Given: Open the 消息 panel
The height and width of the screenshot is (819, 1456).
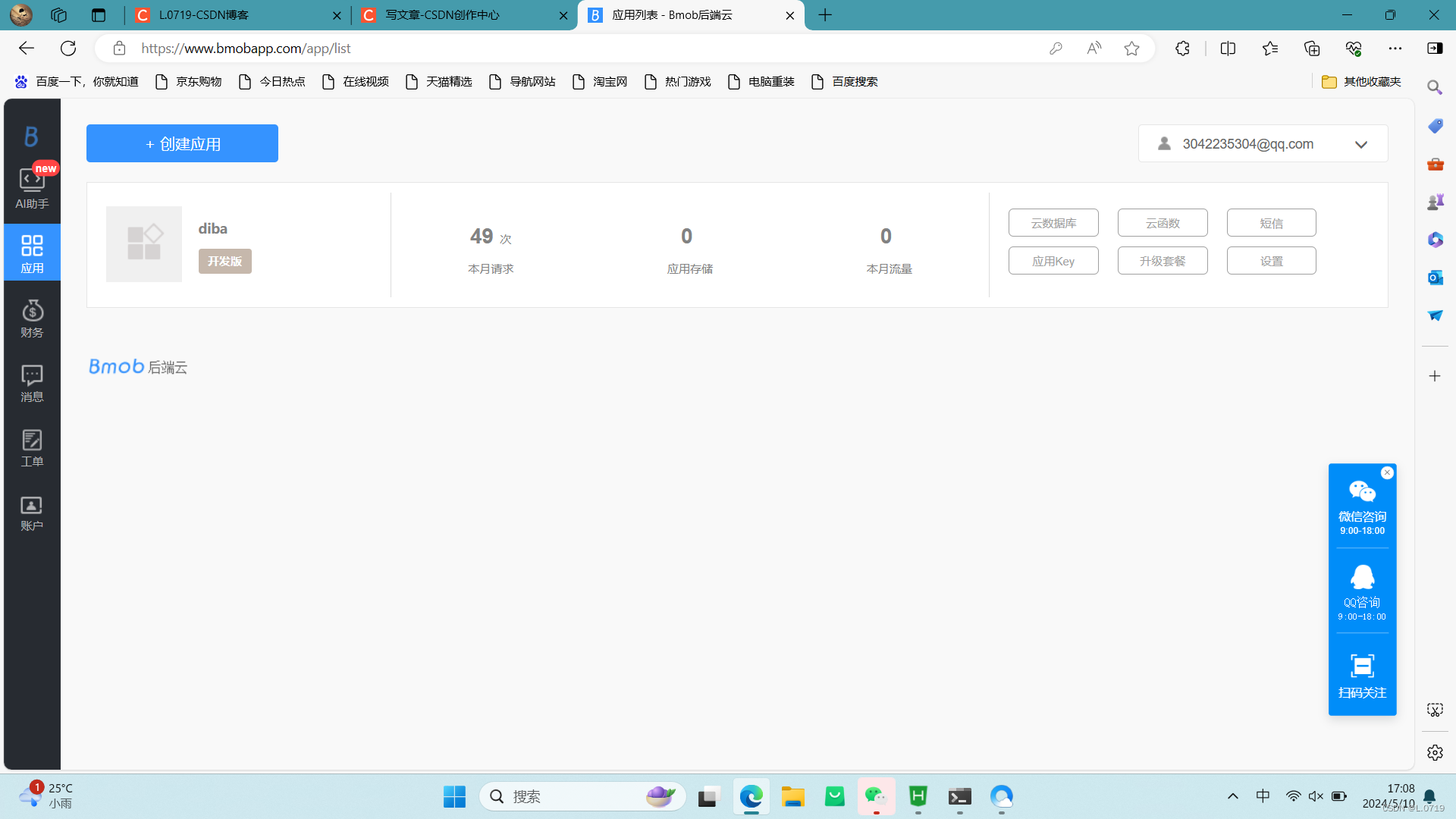Looking at the screenshot, I should 31,383.
